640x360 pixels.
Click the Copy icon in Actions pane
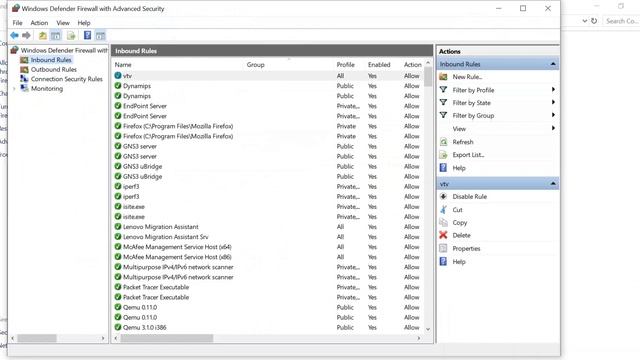[x=443, y=222]
